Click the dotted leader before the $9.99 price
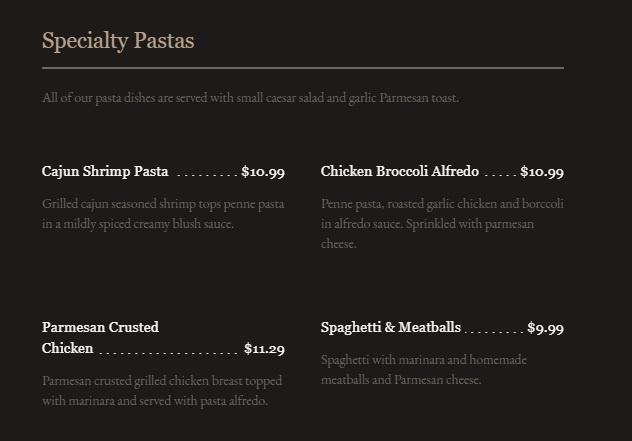Image resolution: width=632 pixels, height=441 pixels. (x=494, y=330)
